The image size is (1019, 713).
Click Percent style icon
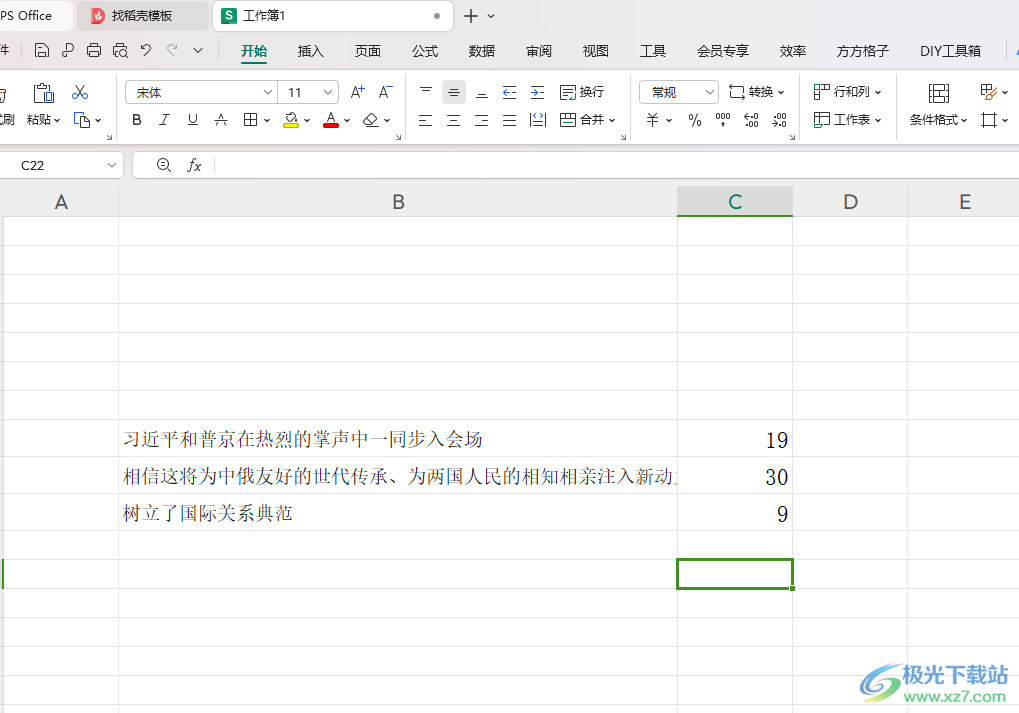click(695, 120)
